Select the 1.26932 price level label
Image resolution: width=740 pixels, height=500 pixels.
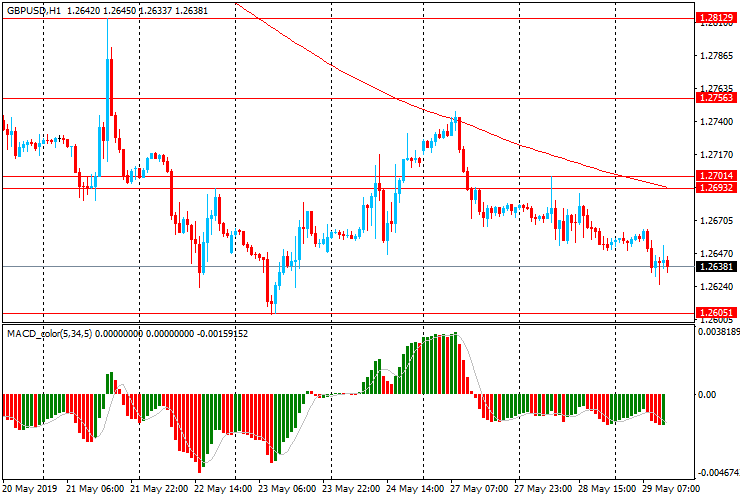pos(716,187)
